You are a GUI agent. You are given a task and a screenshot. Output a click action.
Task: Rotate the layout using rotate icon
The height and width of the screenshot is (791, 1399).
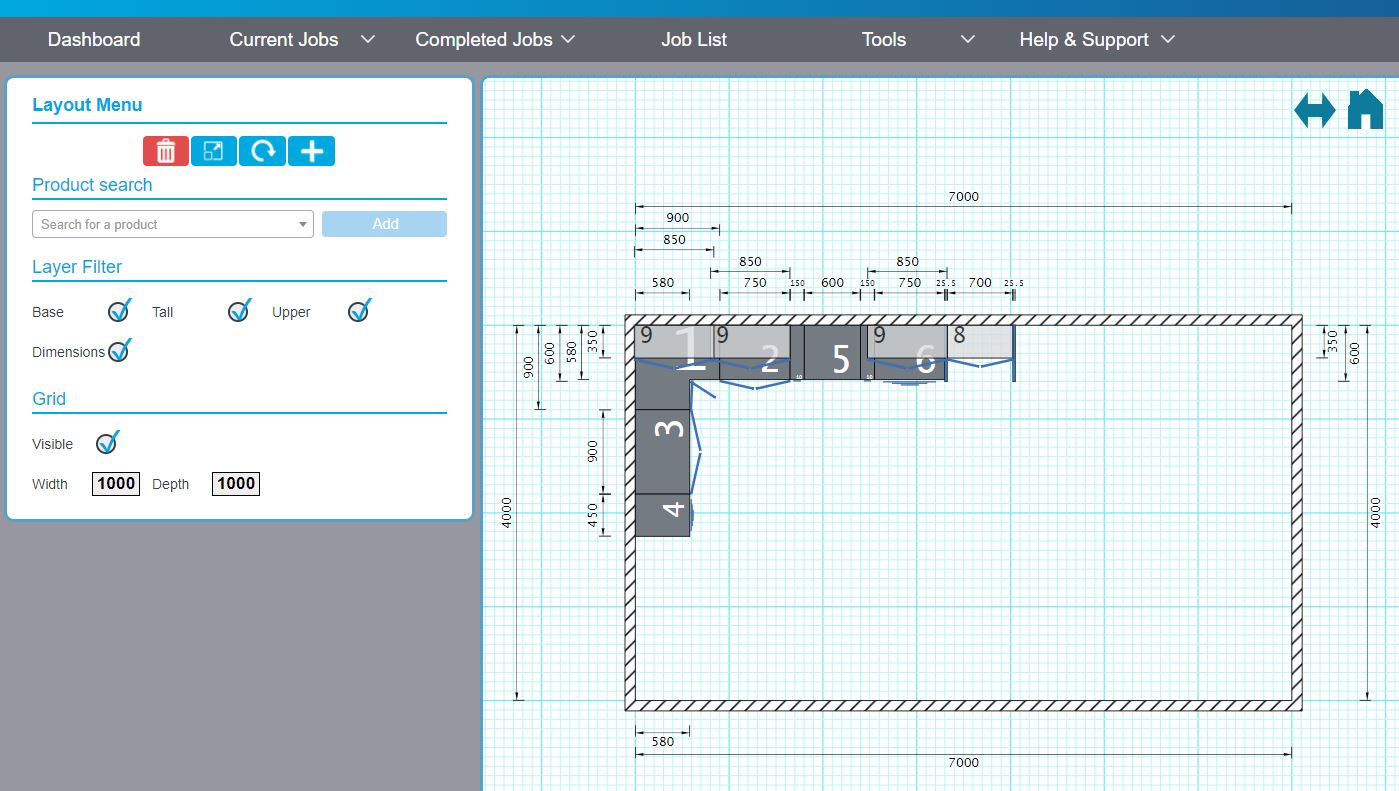pos(262,151)
